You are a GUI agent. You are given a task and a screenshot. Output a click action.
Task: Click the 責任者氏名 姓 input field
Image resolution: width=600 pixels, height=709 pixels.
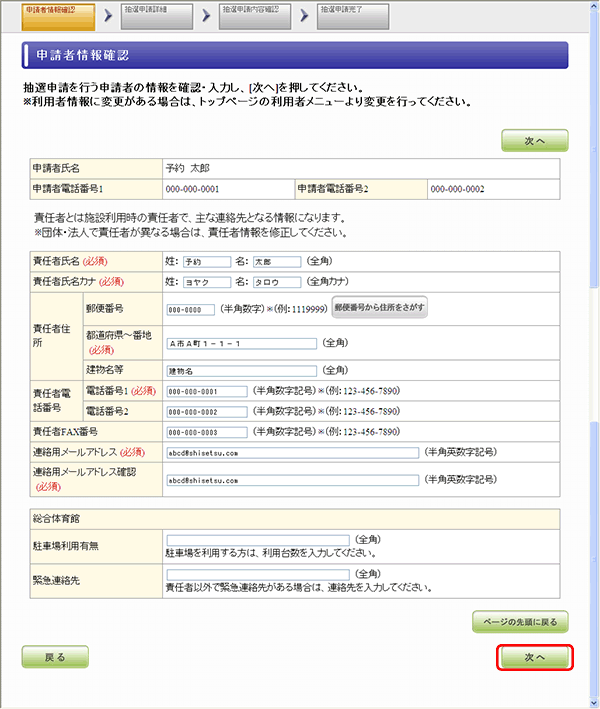click(x=207, y=262)
